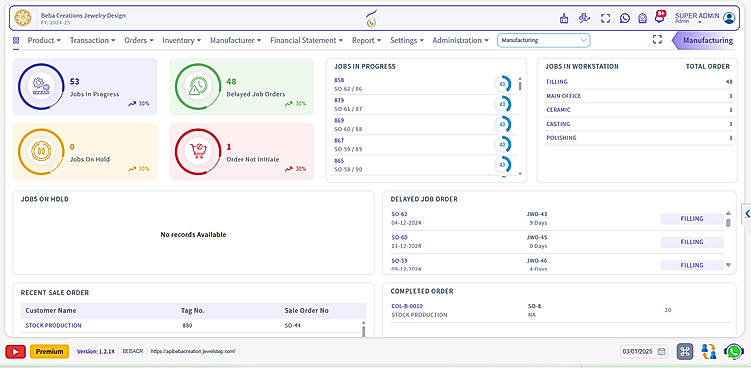Open completed order COL-B-0010
The width and height of the screenshot is (751, 368).
click(407, 306)
